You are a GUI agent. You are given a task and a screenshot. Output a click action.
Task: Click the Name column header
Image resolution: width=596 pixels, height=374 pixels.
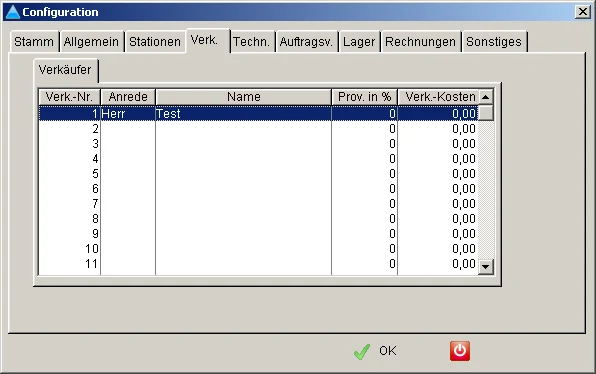pyautogui.click(x=244, y=97)
